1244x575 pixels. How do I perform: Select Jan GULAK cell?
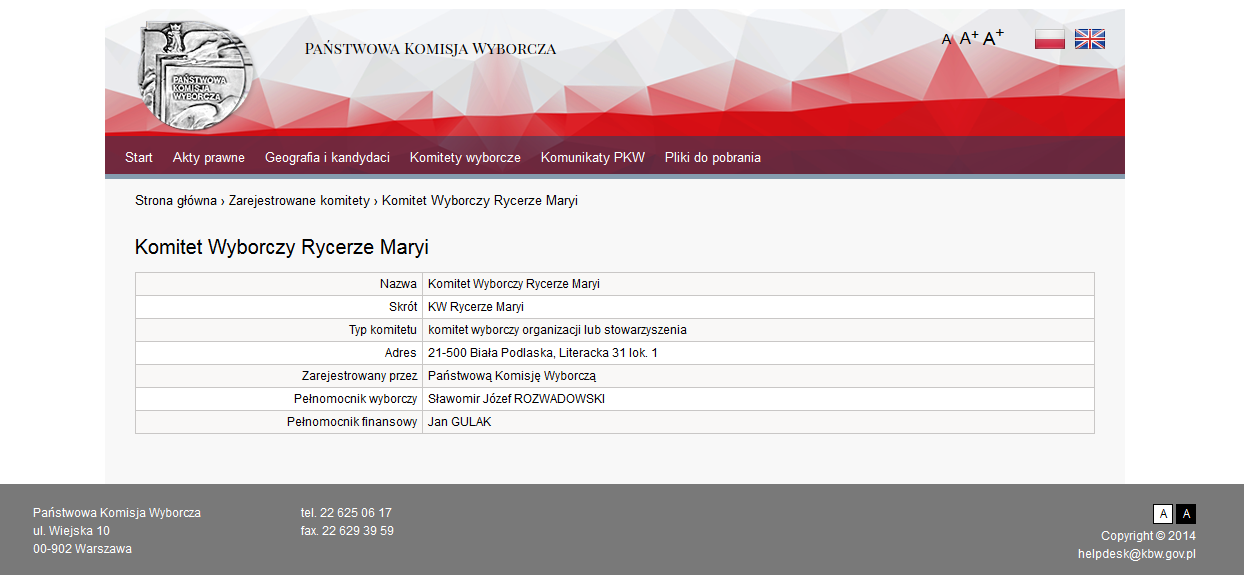(x=758, y=422)
